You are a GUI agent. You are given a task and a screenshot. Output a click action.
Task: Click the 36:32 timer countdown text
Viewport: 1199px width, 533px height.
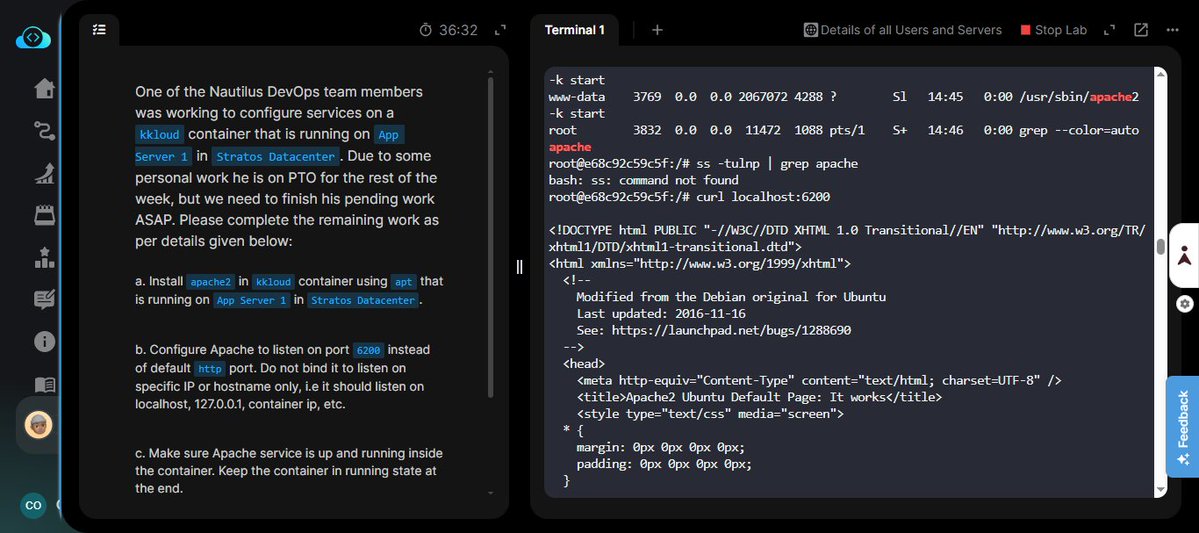coord(458,30)
